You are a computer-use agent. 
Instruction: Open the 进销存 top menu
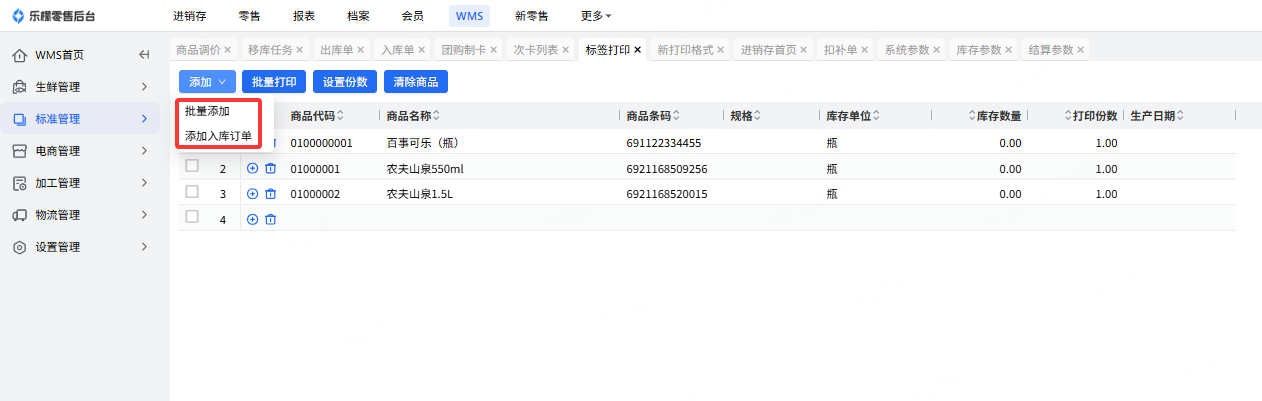click(x=189, y=16)
